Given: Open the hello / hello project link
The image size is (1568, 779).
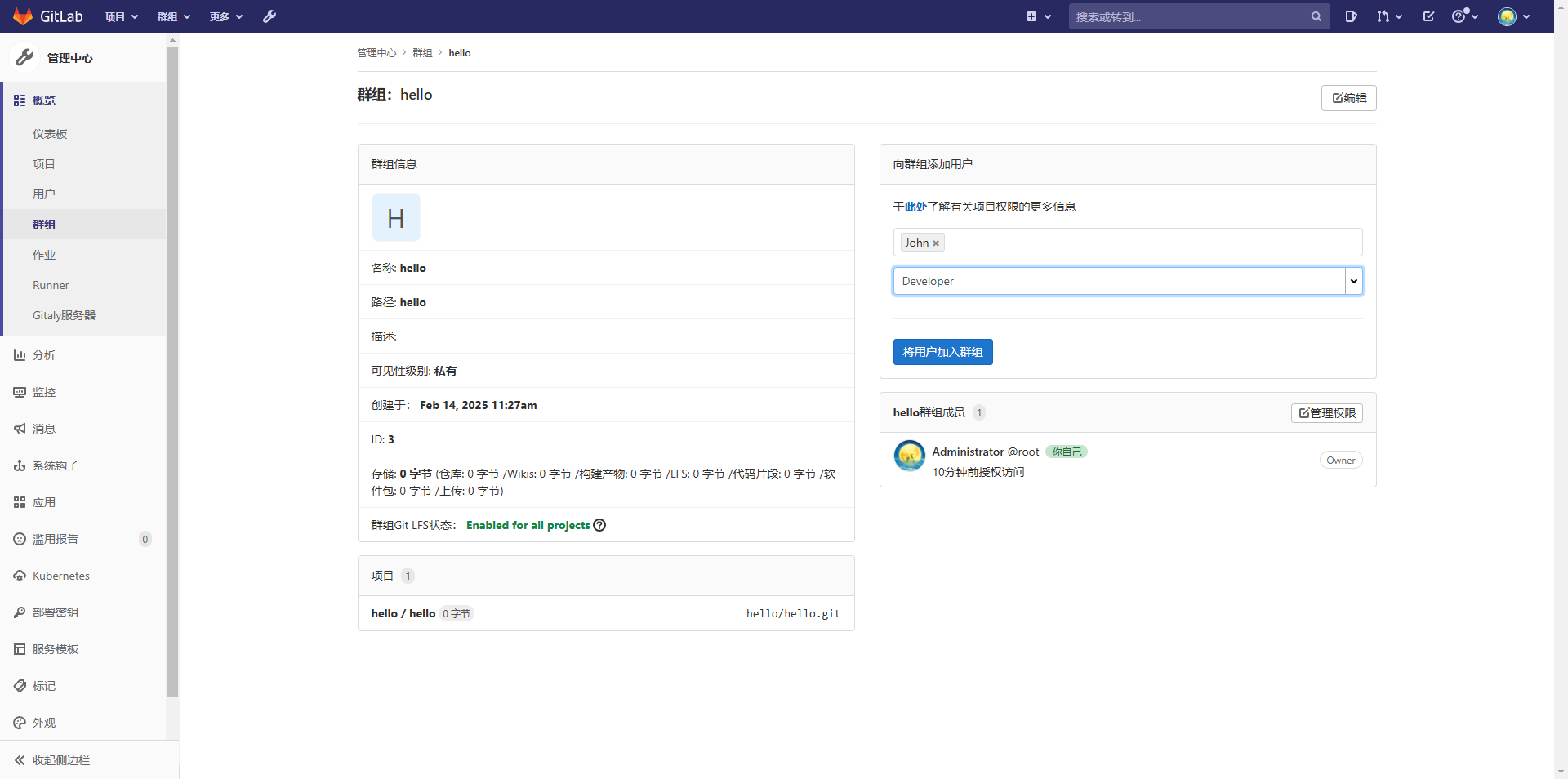Looking at the screenshot, I should [x=403, y=613].
